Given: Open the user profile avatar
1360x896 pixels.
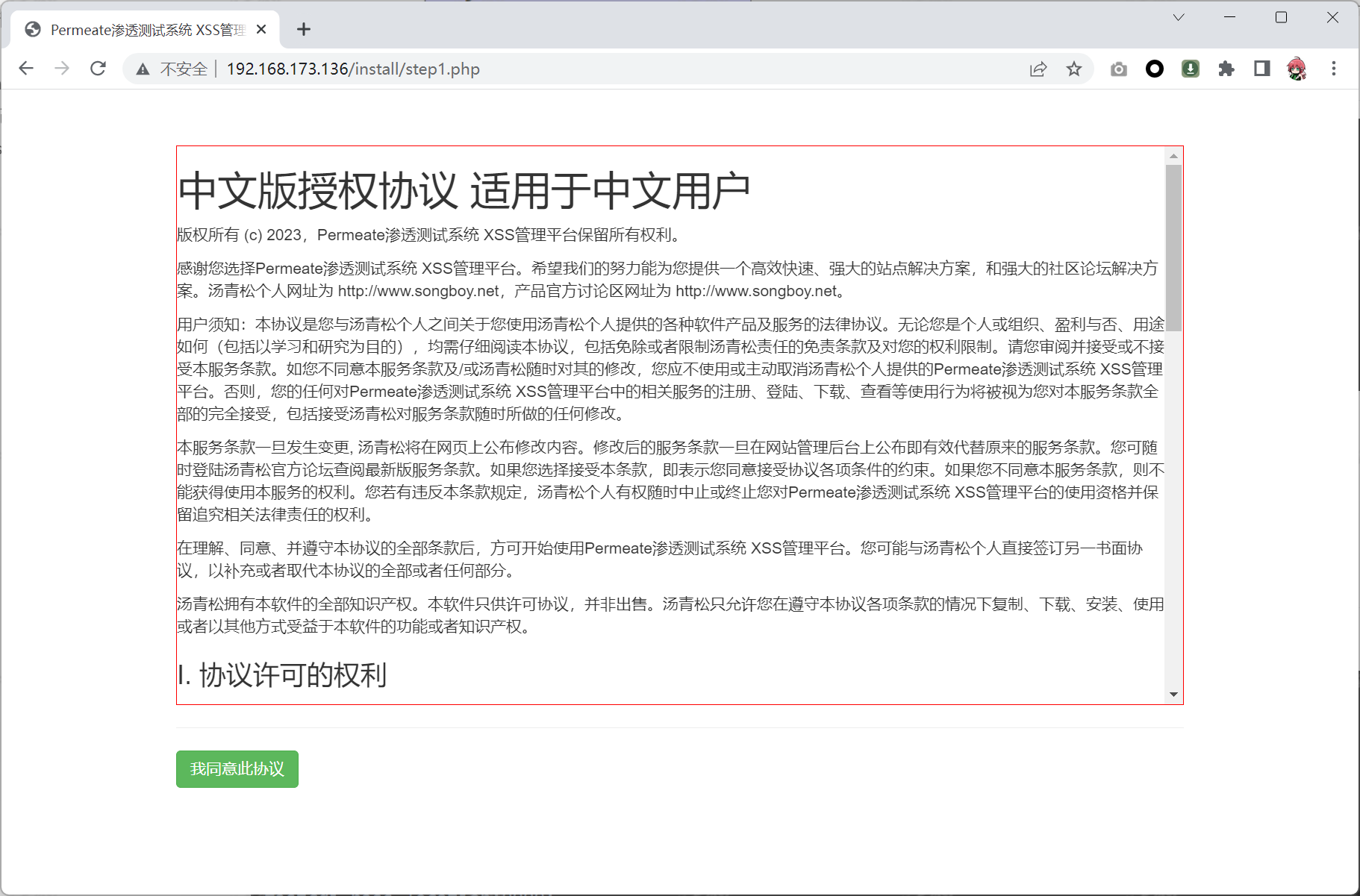Looking at the screenshot, I should [1297, 69].
